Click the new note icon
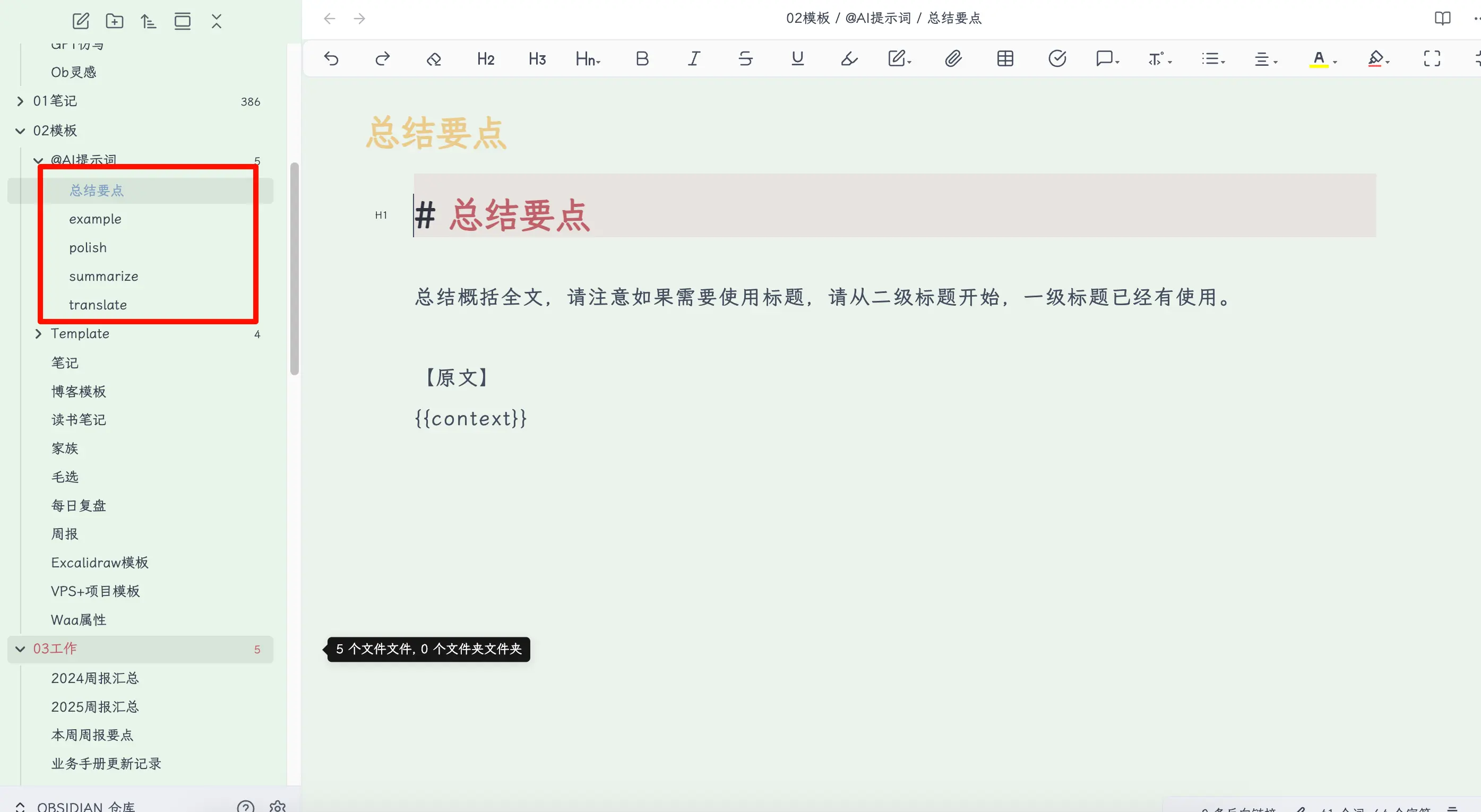This screenshot has height=812, width=1481. point(81,21)
